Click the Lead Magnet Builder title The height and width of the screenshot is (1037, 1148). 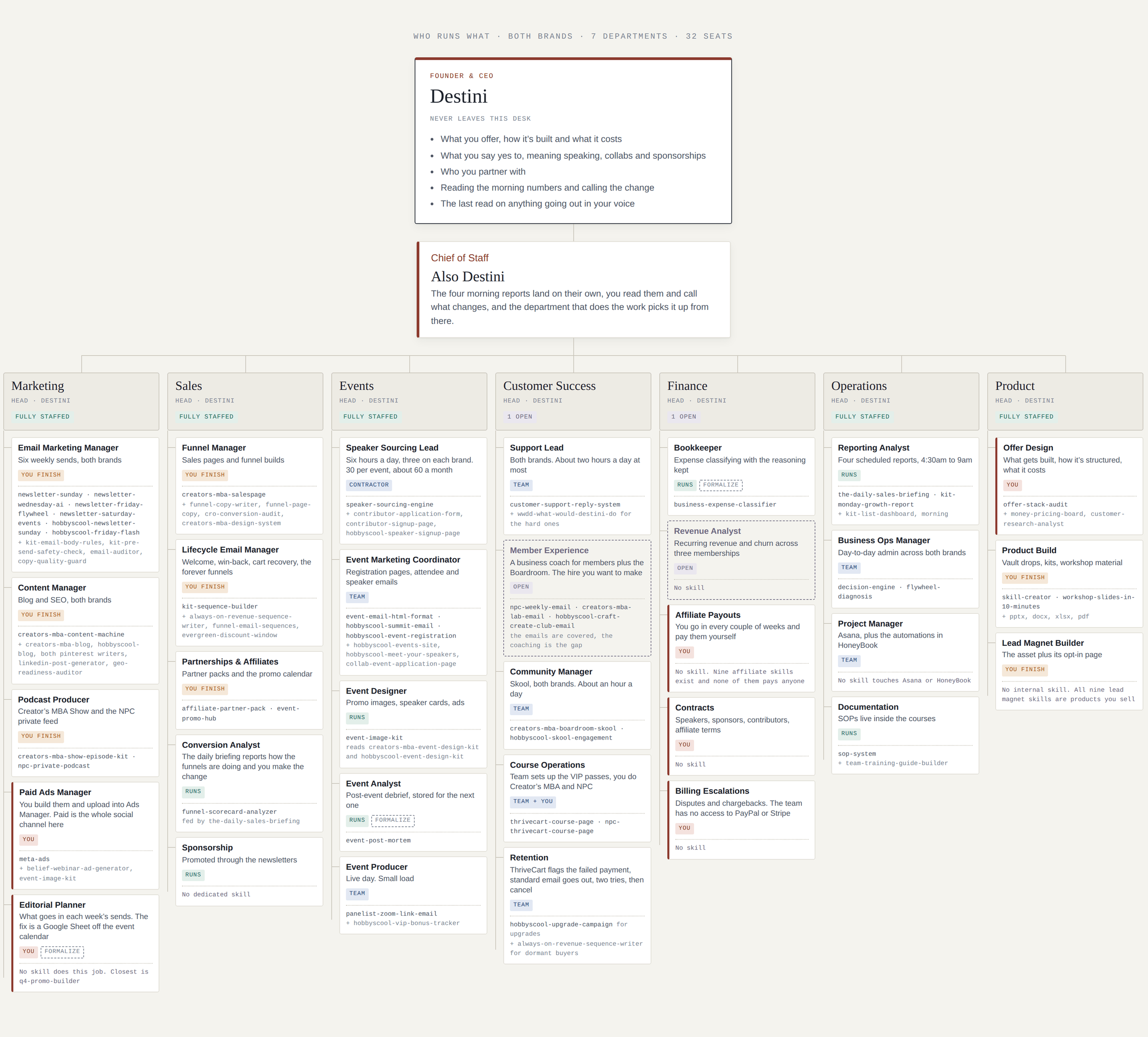[1043, 643]
